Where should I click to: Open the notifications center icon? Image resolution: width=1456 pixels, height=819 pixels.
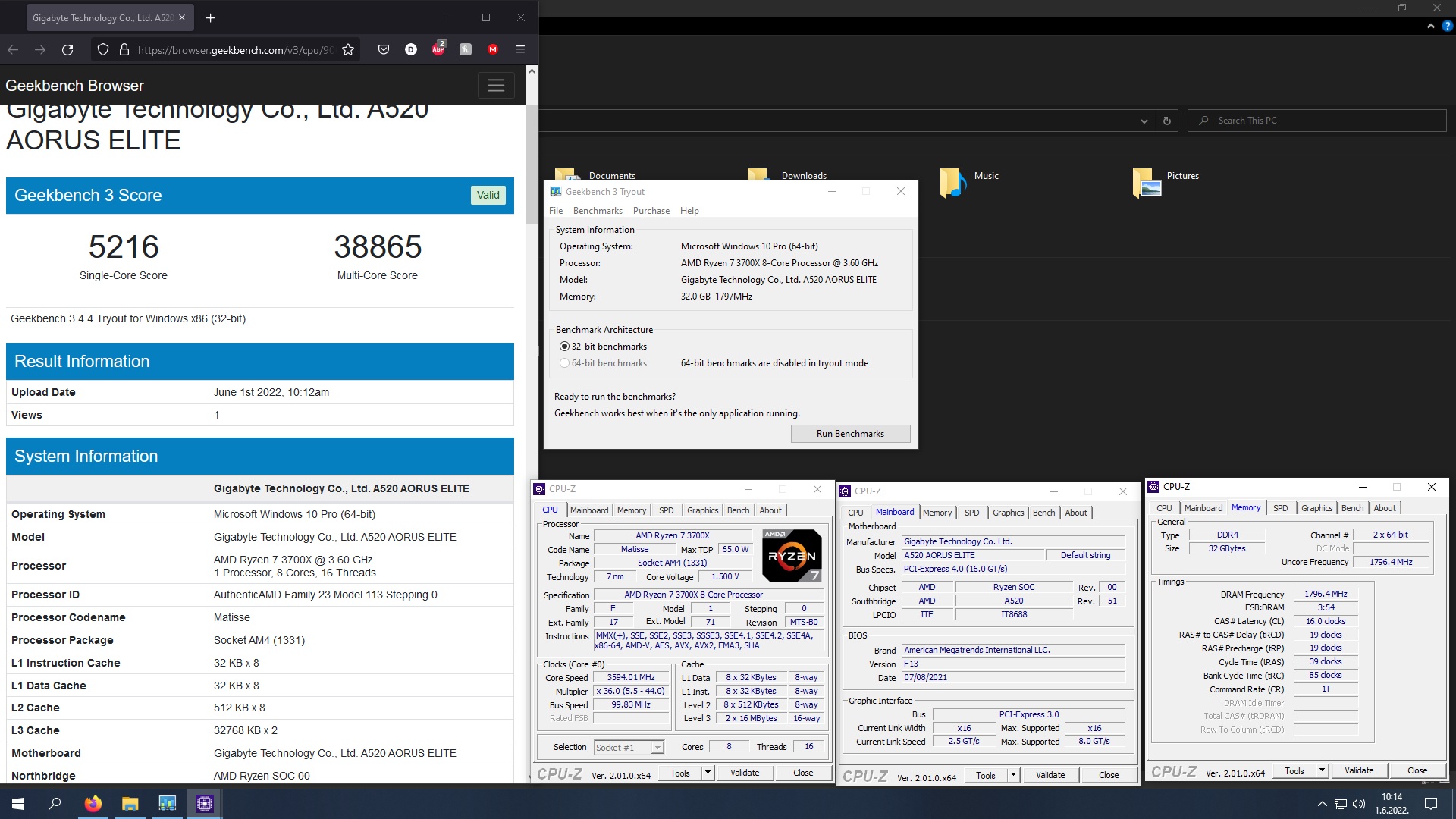click(x=1431, y=804)
